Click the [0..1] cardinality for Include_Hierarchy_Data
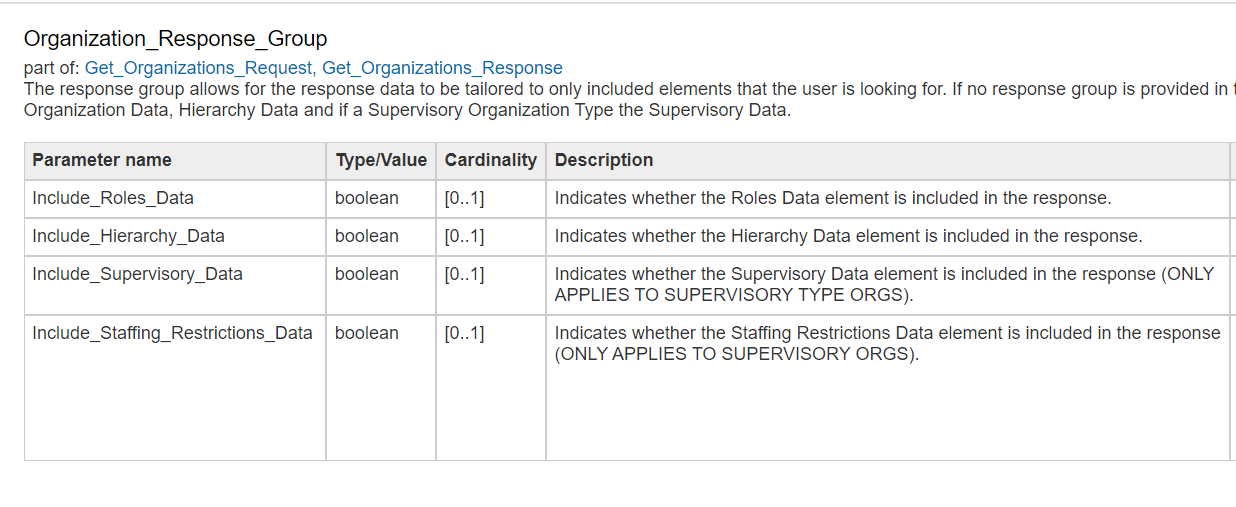Image resolution: width=1236 pixels, height=507 pixels. coord(464,236)
